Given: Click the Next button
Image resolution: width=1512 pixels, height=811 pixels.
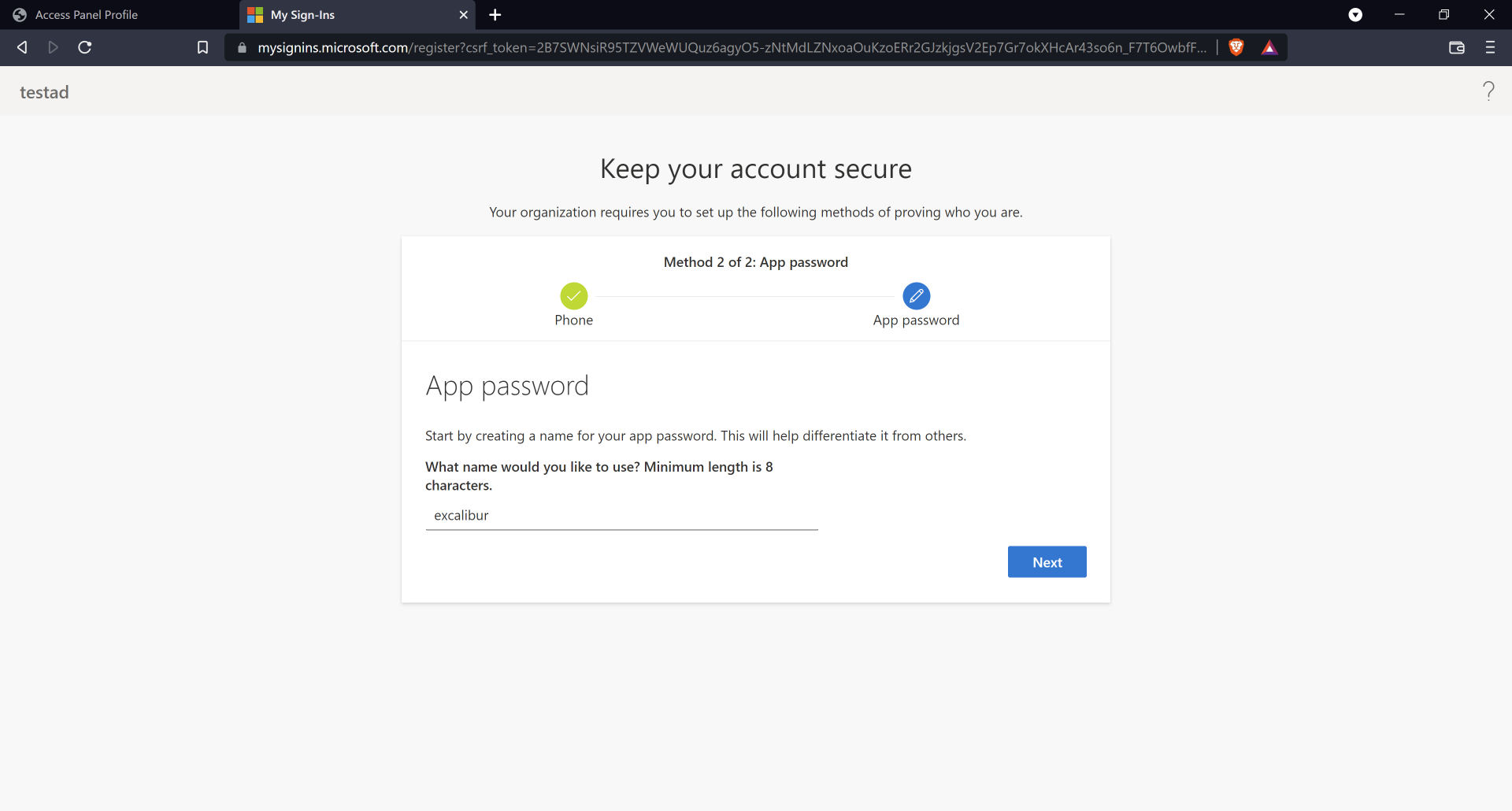Looking at the screenshot, I should tap(1047, 562).
